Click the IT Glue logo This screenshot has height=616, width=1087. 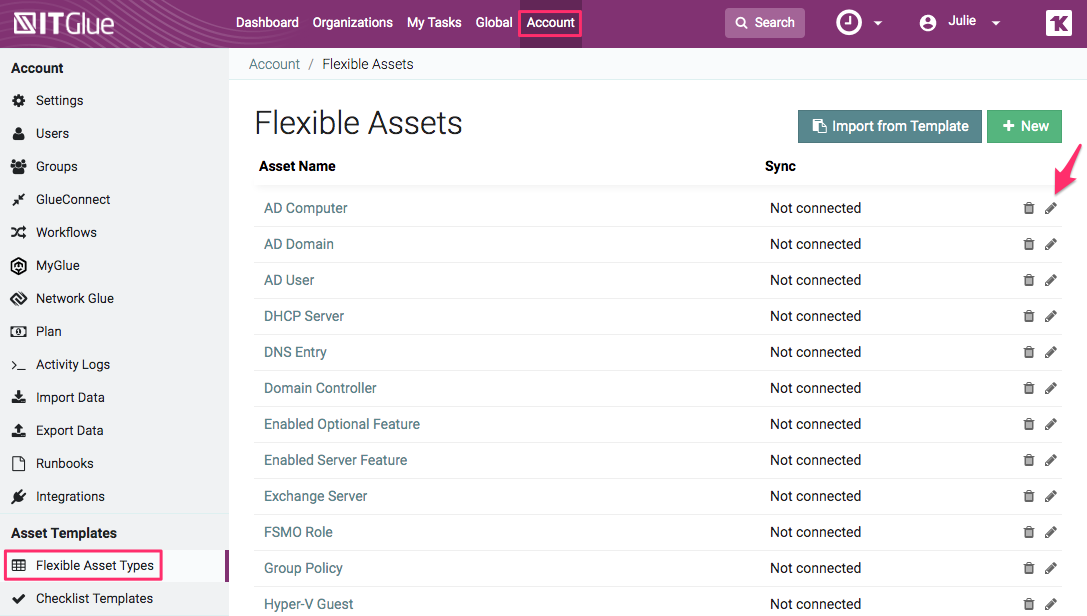tap(62, 22)
